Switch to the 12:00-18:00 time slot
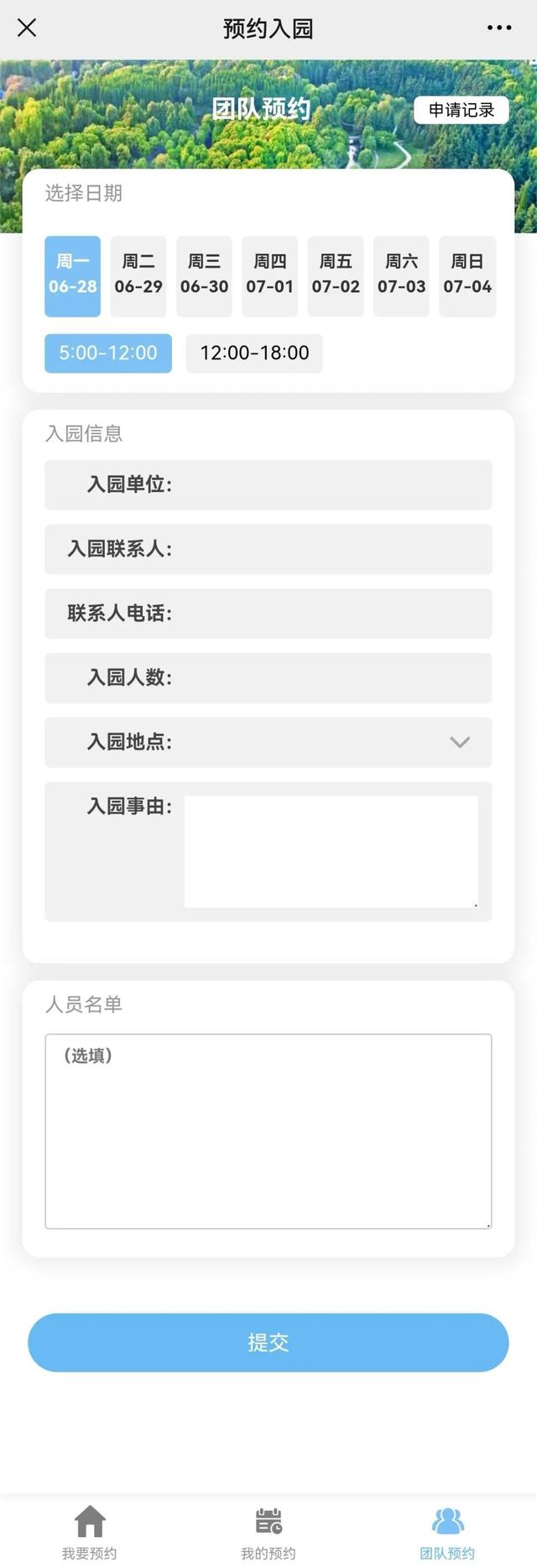 click(x=253, y=353)
